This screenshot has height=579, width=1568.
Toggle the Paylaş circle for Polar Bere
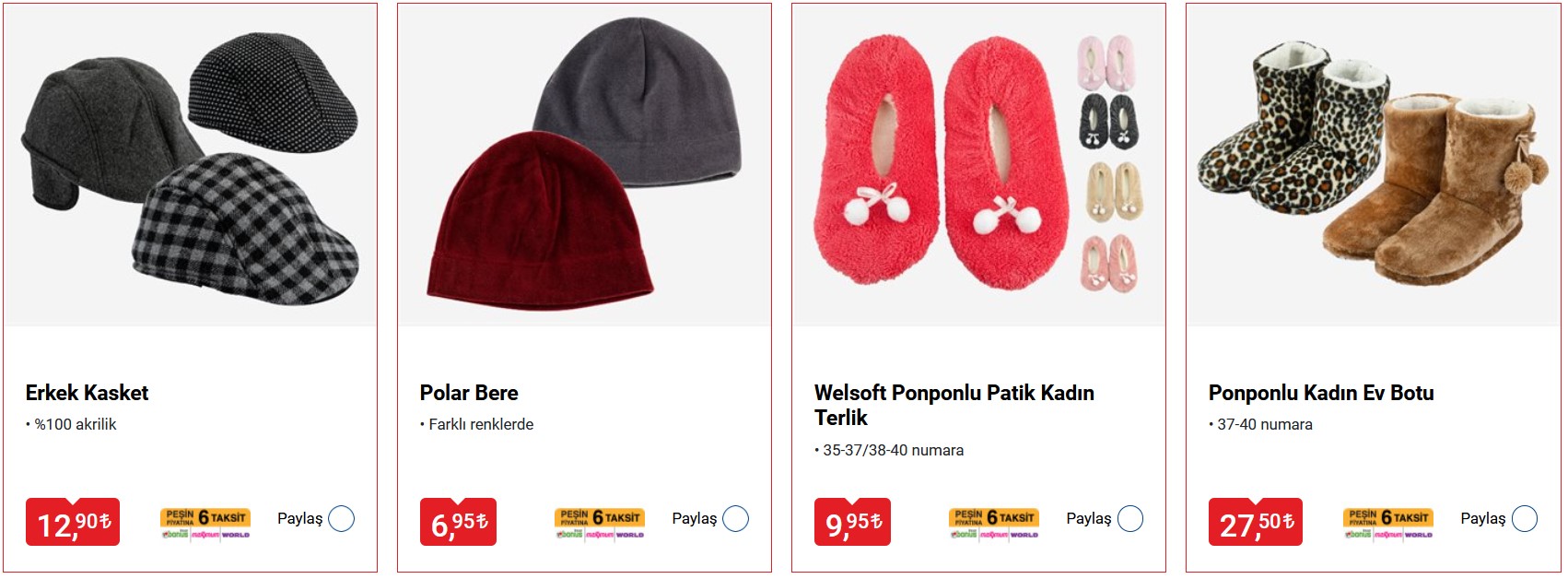735,519
